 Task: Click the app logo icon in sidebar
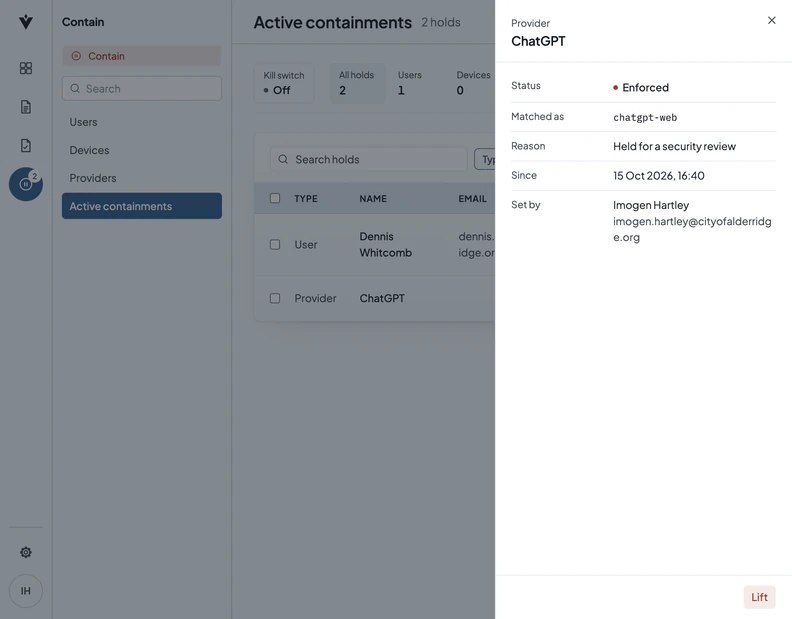pyautogui.click(x=26, y=22)
